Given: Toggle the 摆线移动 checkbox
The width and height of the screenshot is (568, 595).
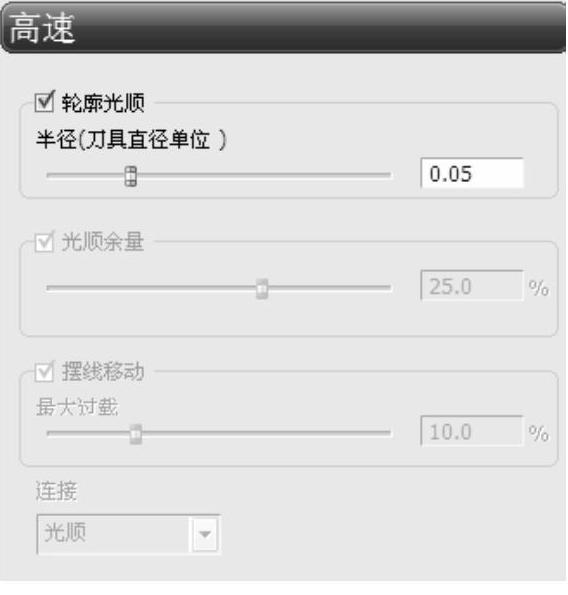Looking at the screenshot, I should pos(44,372).
